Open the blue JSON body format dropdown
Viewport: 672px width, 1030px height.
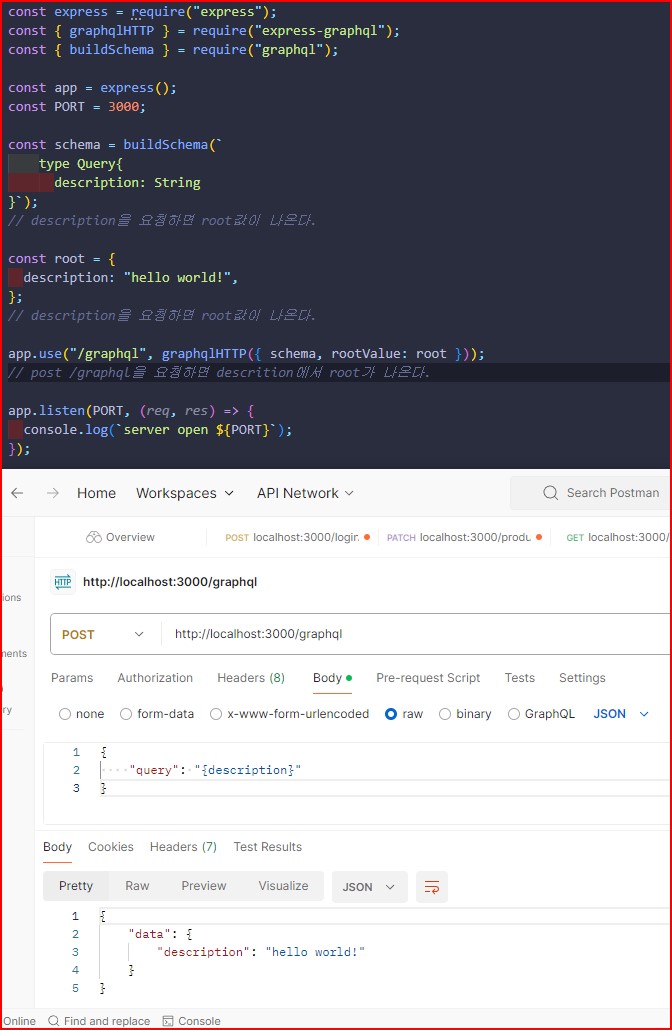tap(621, 714)
